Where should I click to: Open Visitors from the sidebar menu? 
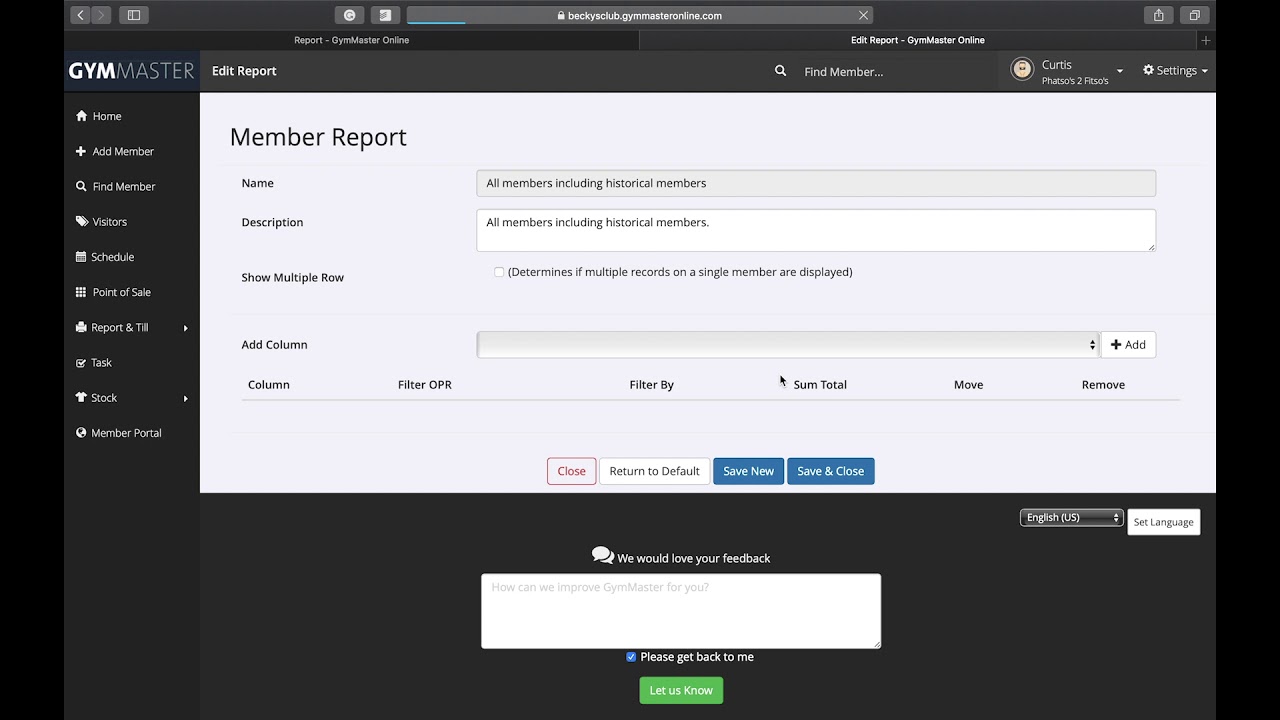109,222
